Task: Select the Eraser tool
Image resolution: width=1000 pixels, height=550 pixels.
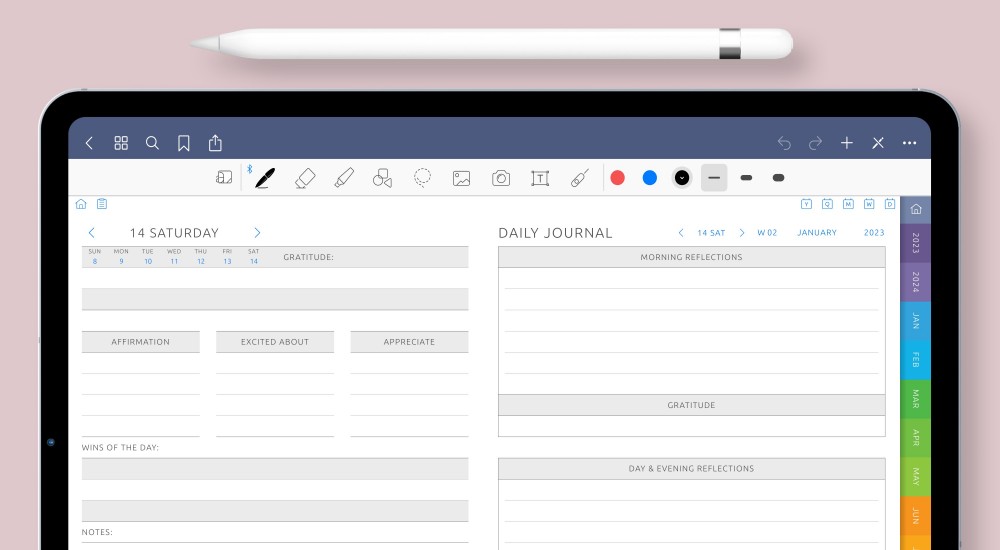Action: click(x=305, y=178)
